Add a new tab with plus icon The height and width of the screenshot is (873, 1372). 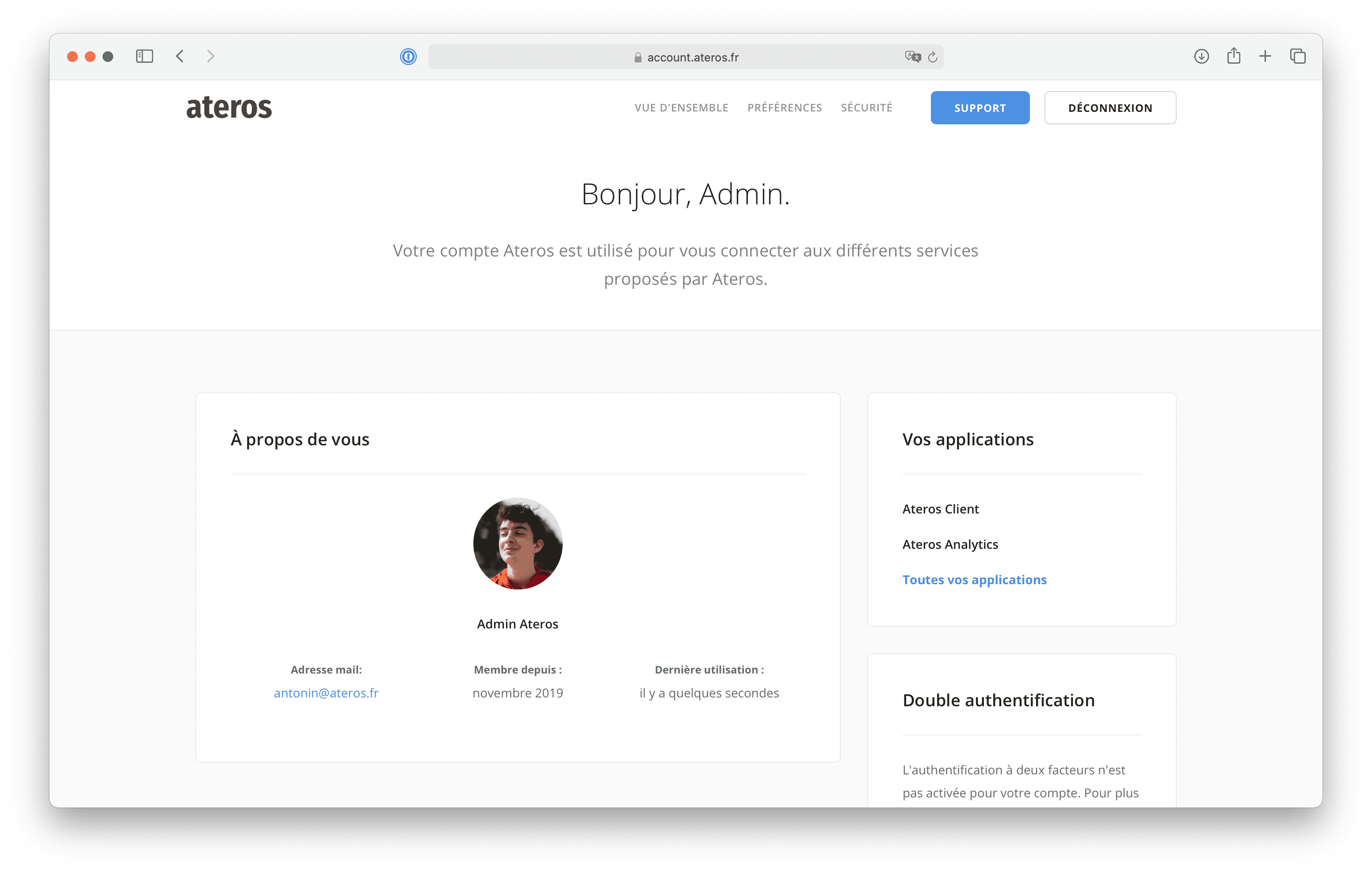[1265, 57]
